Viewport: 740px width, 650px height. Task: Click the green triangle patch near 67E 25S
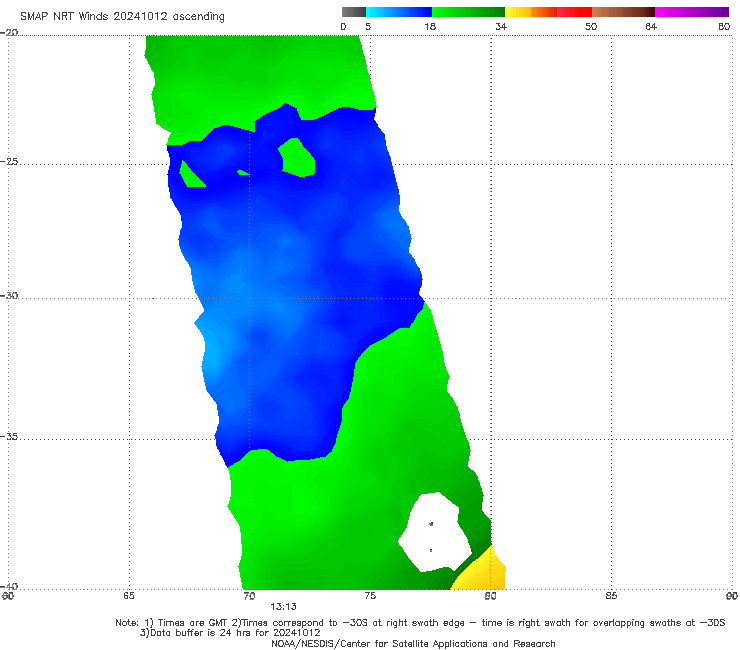191,176
